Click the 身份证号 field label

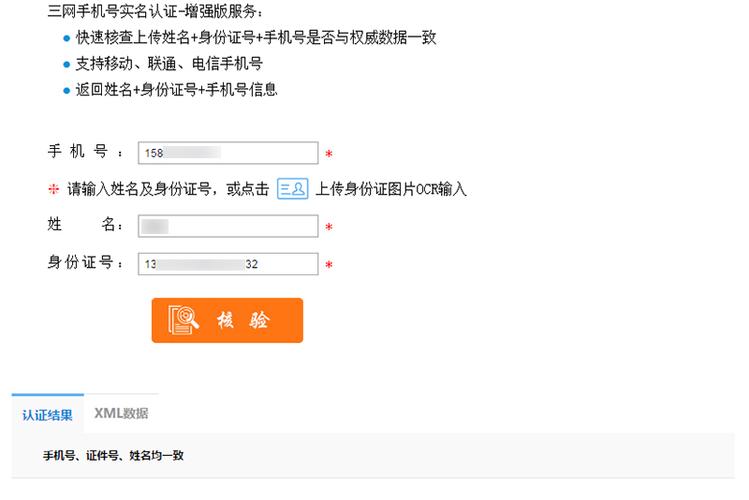[x=85, y=262]
